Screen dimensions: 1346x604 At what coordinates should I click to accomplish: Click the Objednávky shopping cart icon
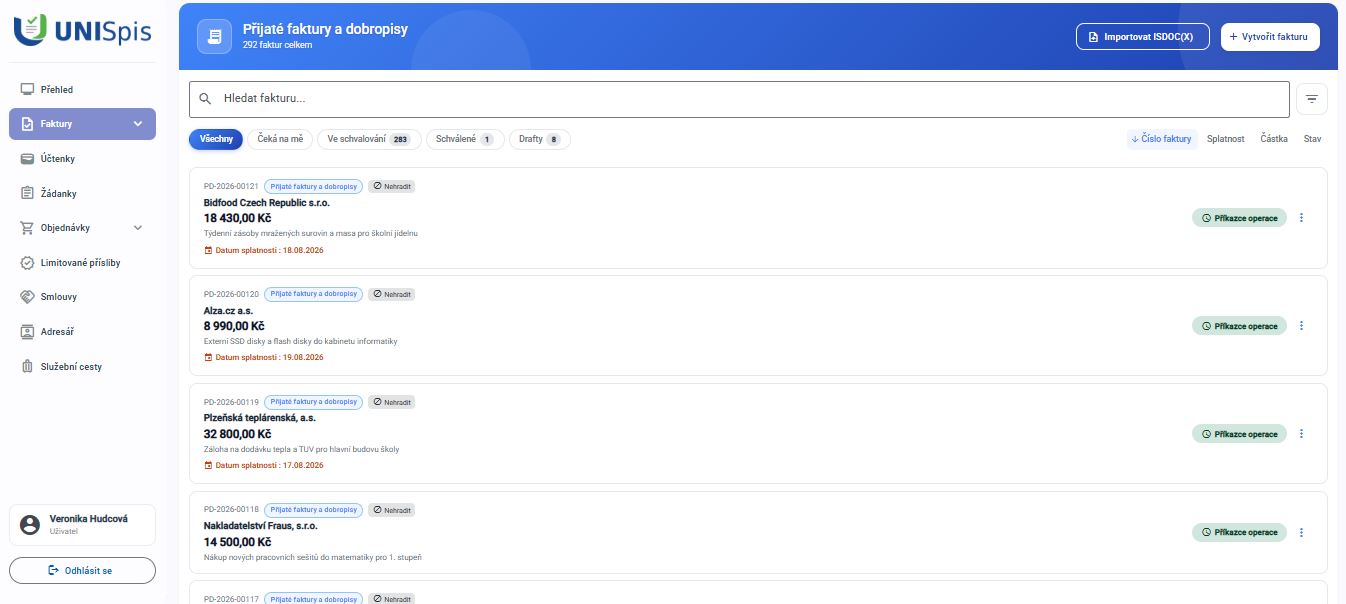(28, 228)
